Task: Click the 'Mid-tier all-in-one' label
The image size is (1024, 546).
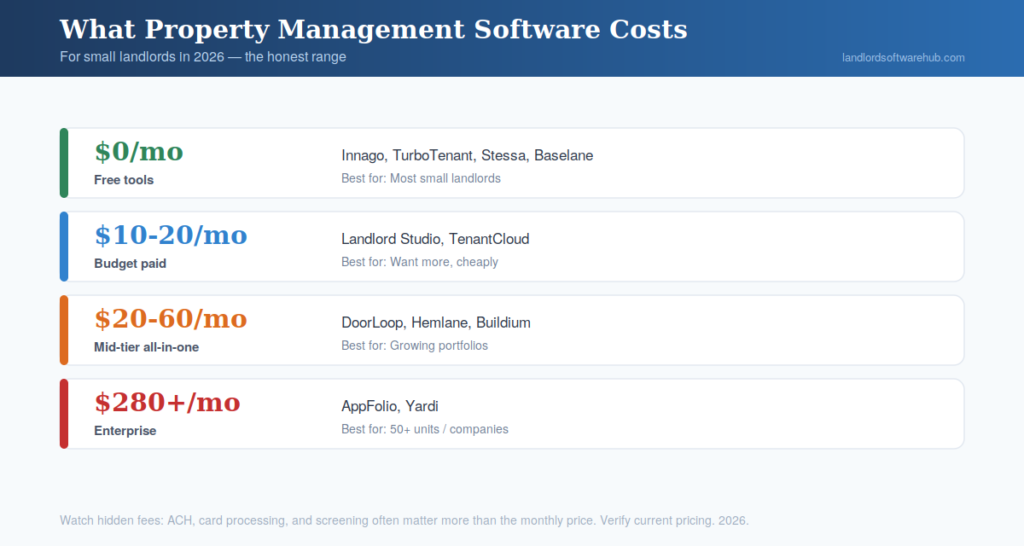Action: [x=146, y=347]
